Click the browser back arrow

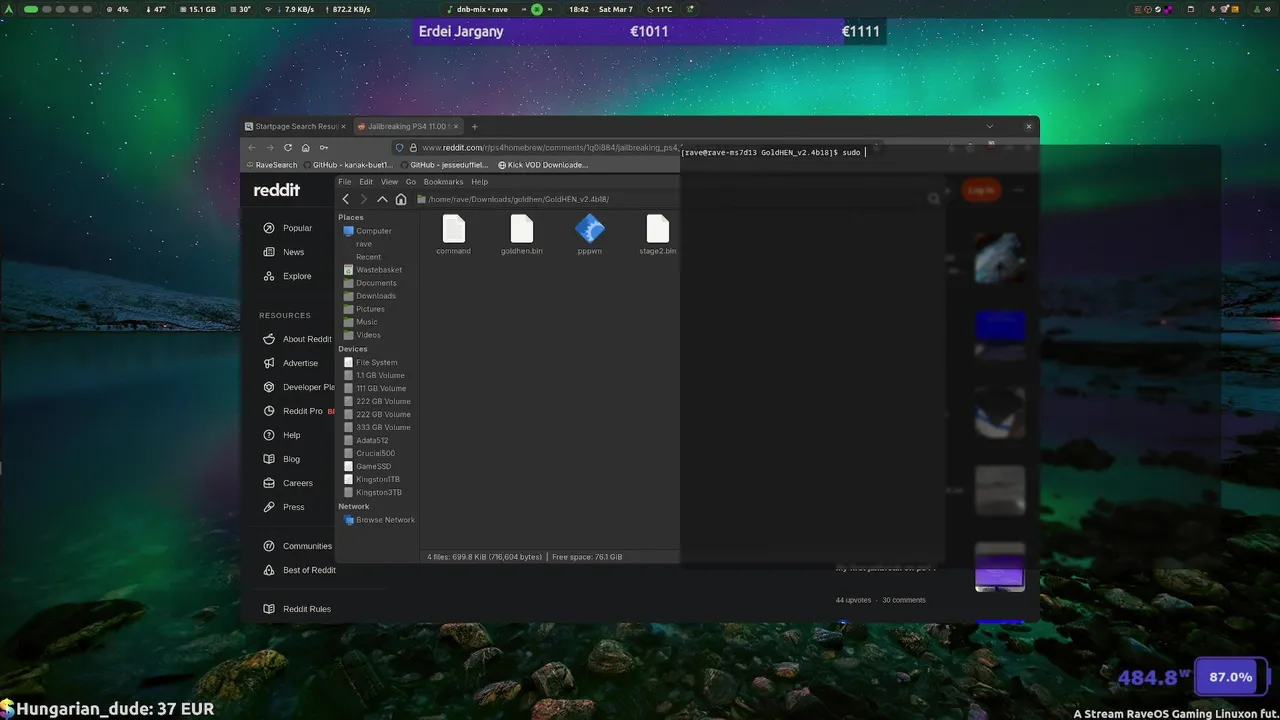pyautogui.click(x=252, y=147)
